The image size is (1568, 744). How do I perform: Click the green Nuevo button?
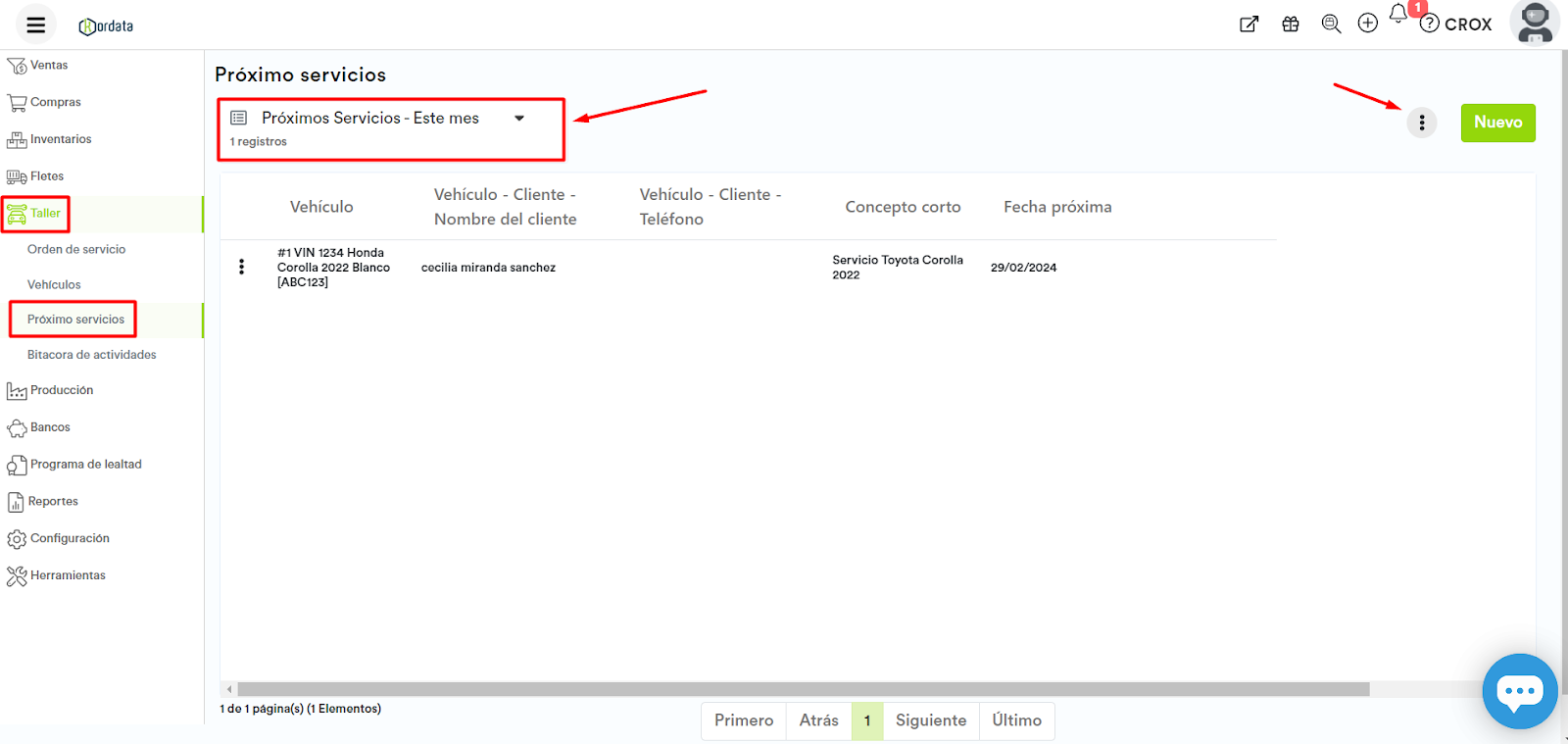1497,123
